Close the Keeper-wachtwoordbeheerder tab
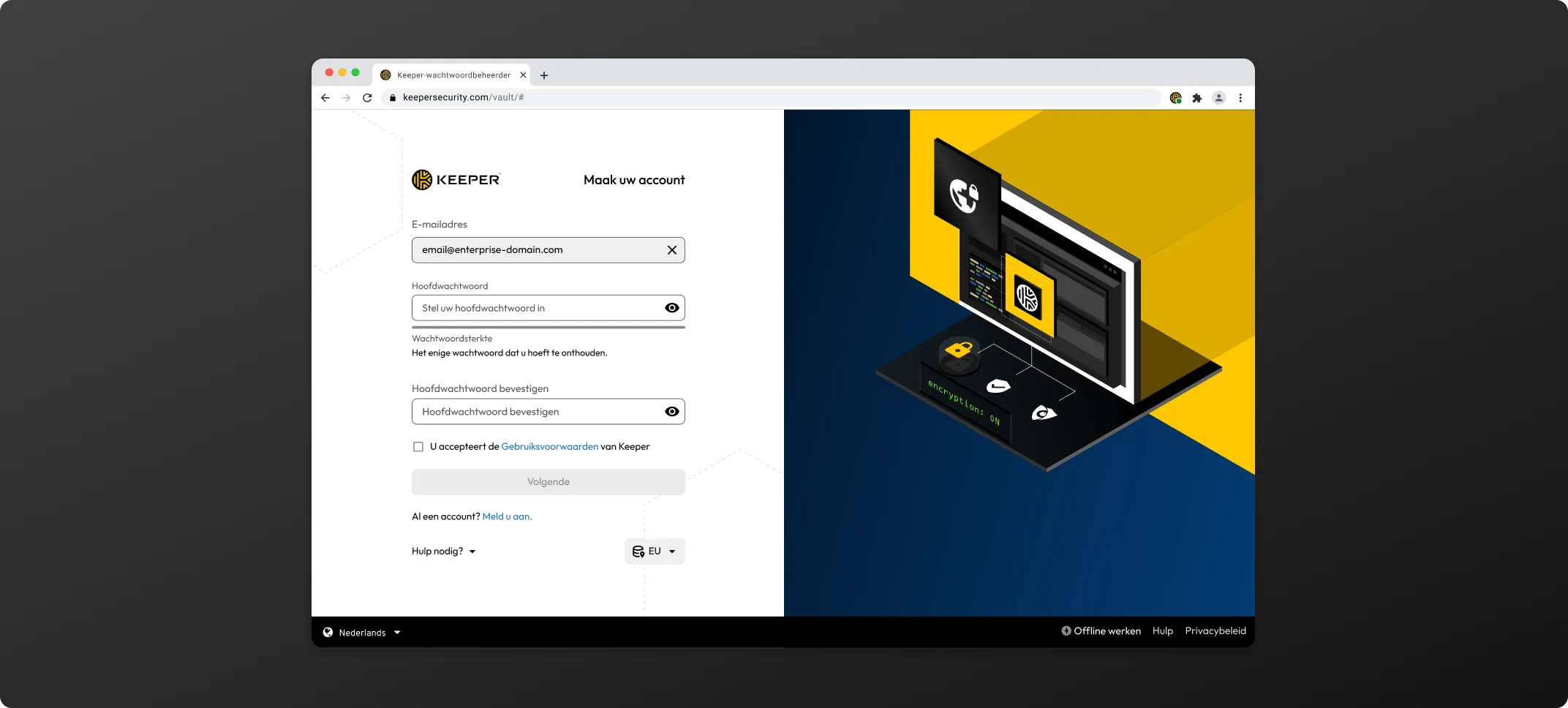Viewport: 1568px width, 708px height. (523, 75)
